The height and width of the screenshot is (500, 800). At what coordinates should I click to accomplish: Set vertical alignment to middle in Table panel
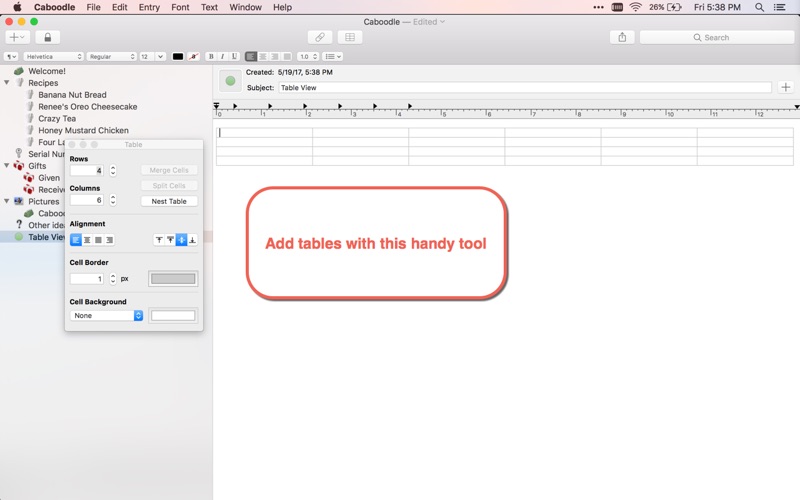[x=181, y=240]
